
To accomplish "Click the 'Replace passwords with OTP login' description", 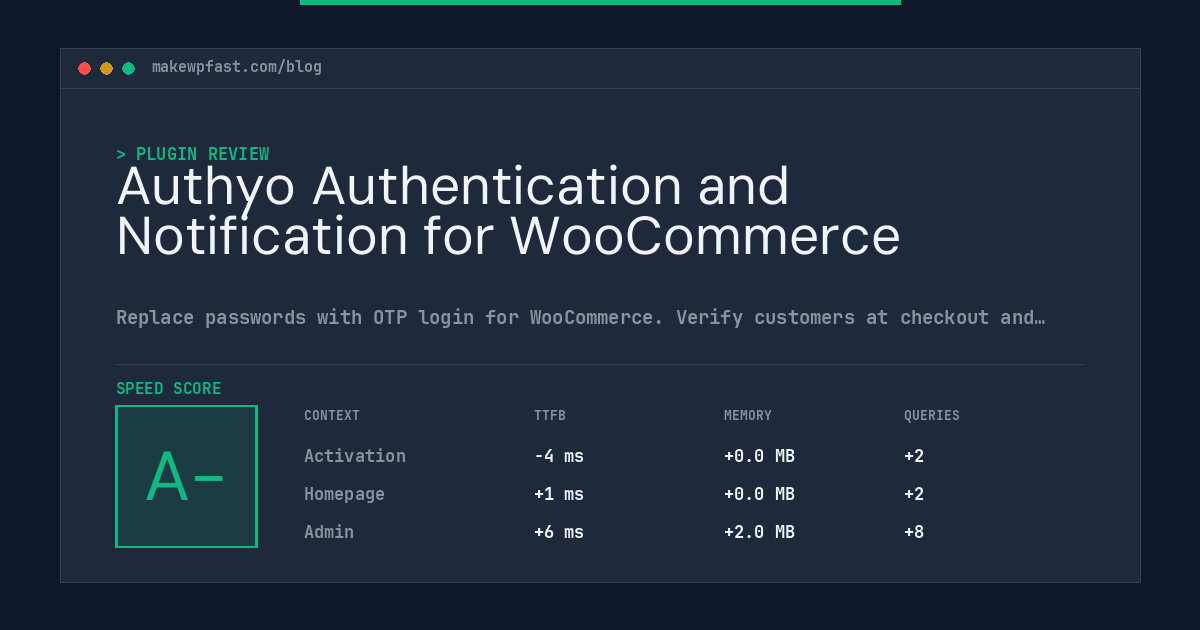I will [x=580, y=317].
